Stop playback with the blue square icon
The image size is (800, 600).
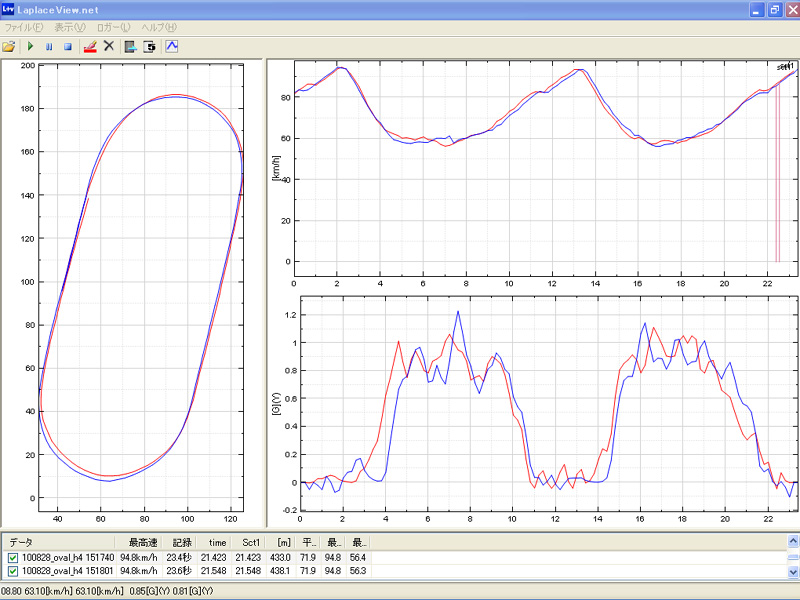click(68, 46)
